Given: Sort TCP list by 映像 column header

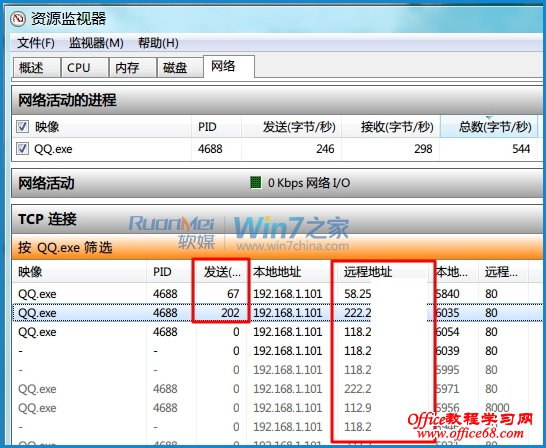Looking at the screenshot, I should tap(79, 272).
